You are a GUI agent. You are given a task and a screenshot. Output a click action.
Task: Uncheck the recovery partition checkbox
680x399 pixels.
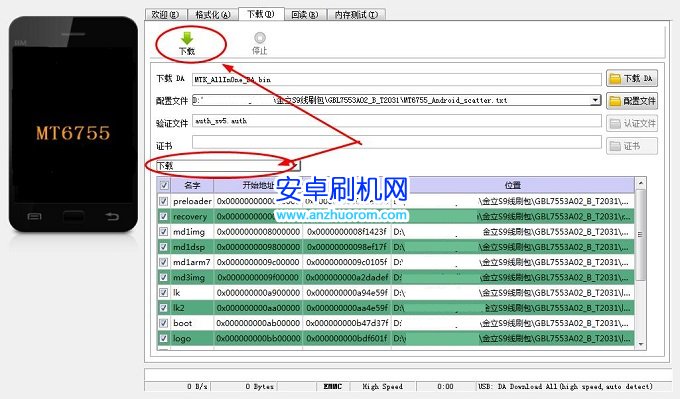(163, 216)
